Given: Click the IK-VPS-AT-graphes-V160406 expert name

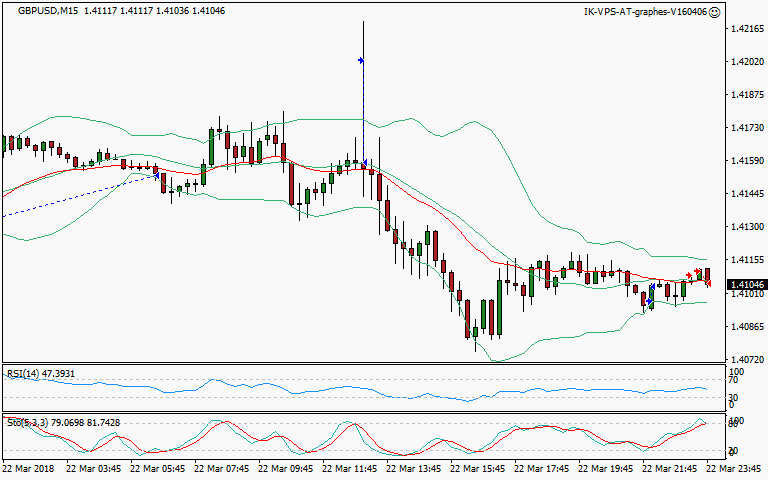Looking at the screenshot, I should (646, 12).
